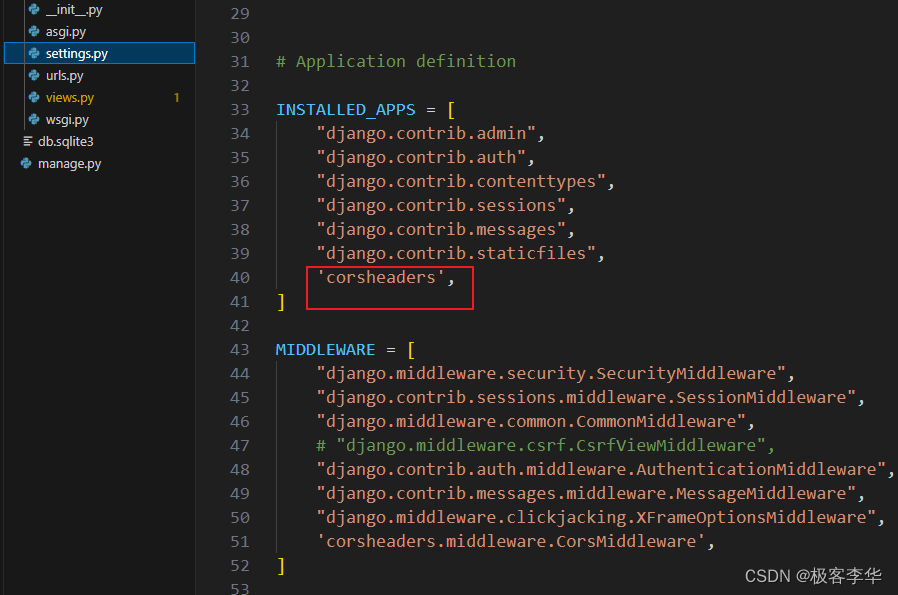898x595 pixels.
Task: Click the "django.contrib.contenttypes" string
Action: pos(461,182)
